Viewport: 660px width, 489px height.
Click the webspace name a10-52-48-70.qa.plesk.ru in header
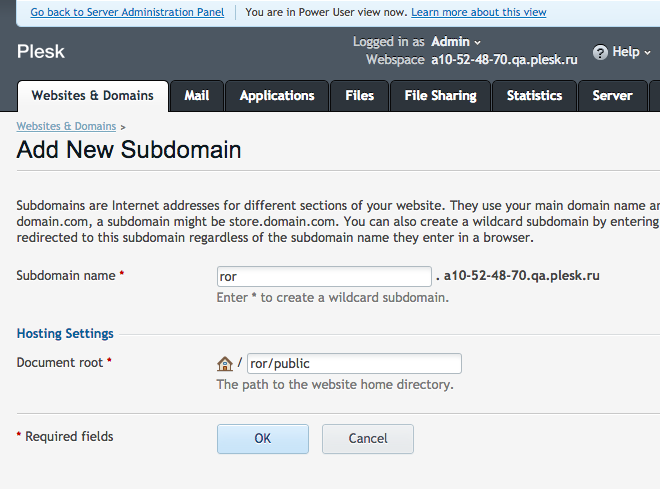[504, 60]
